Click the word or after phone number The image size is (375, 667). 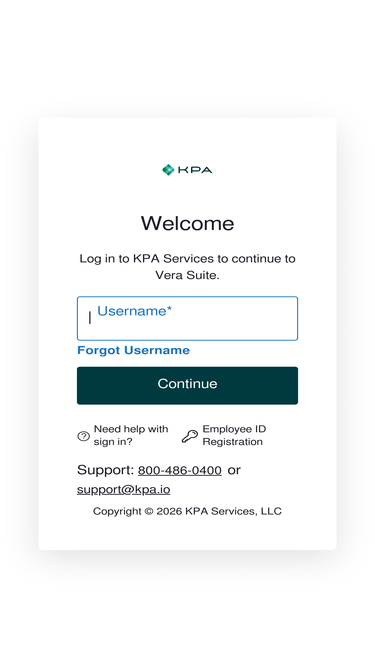pyautogui.click(x=234, y=470)
